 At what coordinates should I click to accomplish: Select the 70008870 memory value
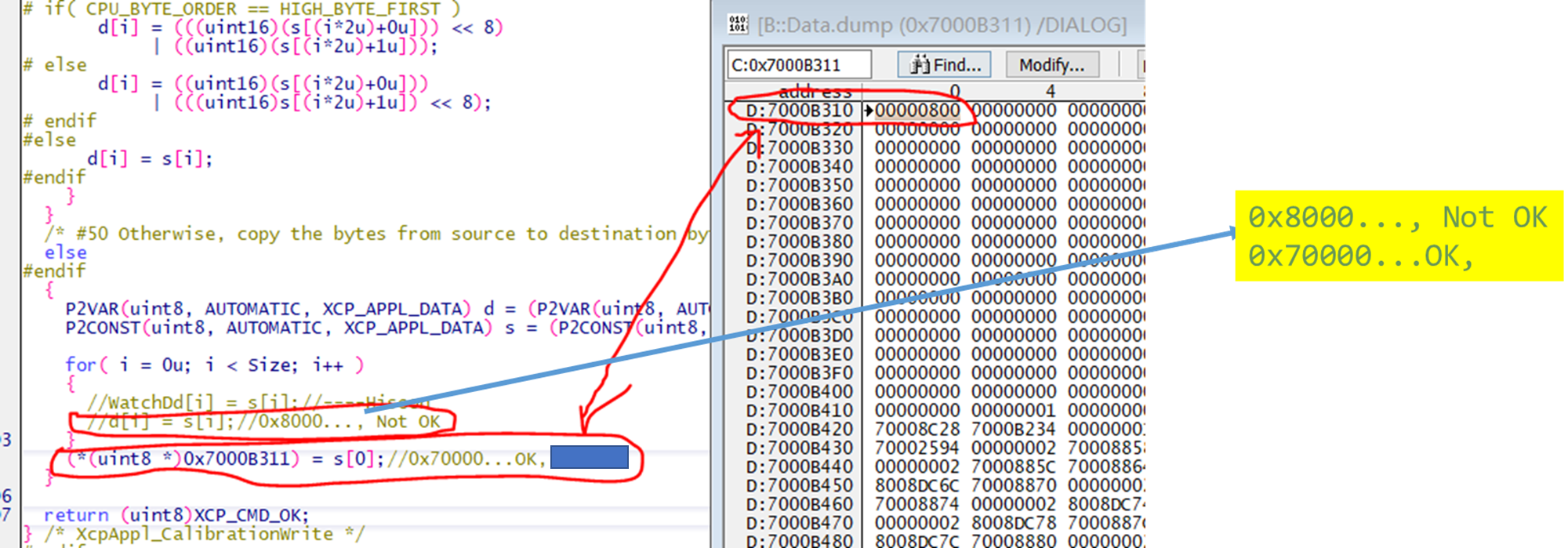pyautogui.click(x=1014, y=486)
